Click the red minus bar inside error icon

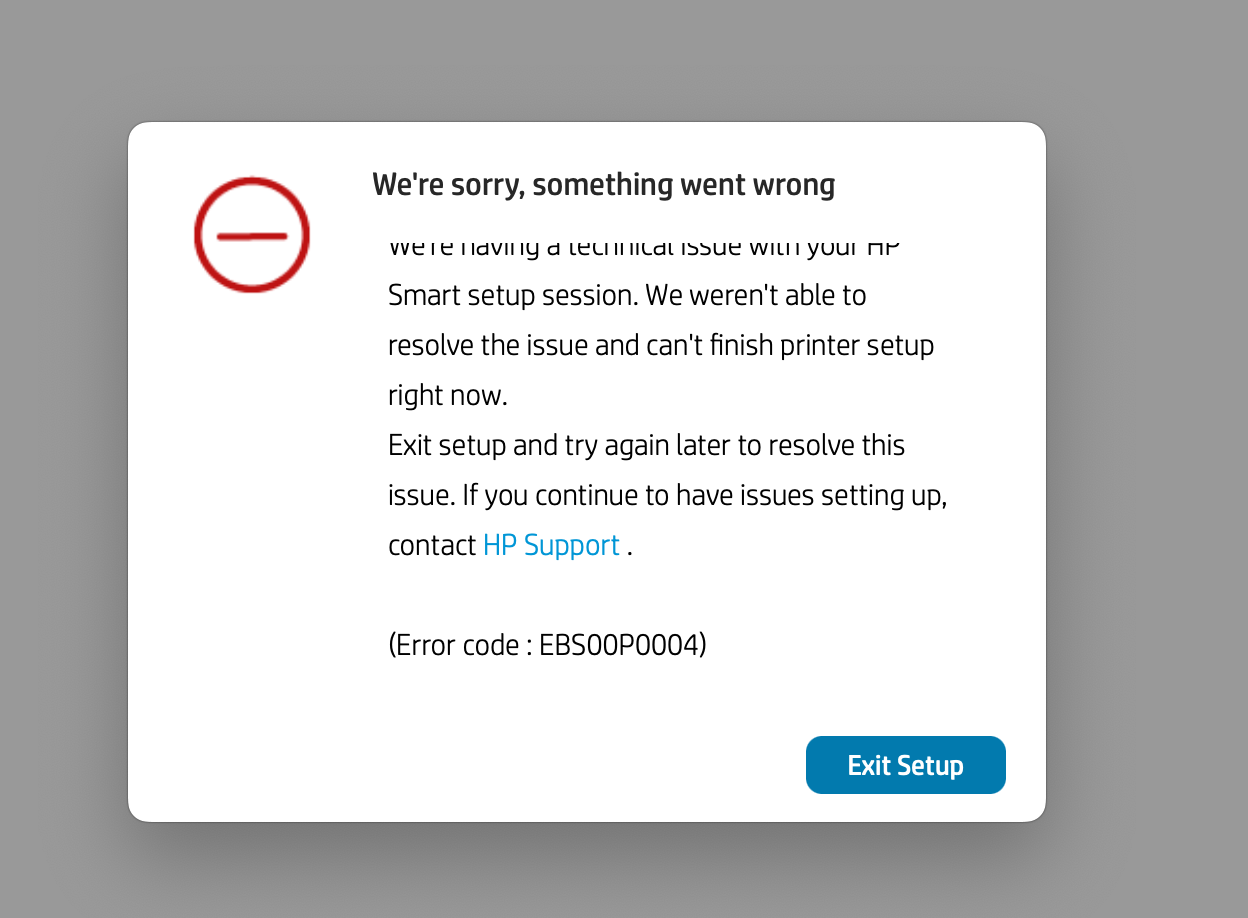252,236
